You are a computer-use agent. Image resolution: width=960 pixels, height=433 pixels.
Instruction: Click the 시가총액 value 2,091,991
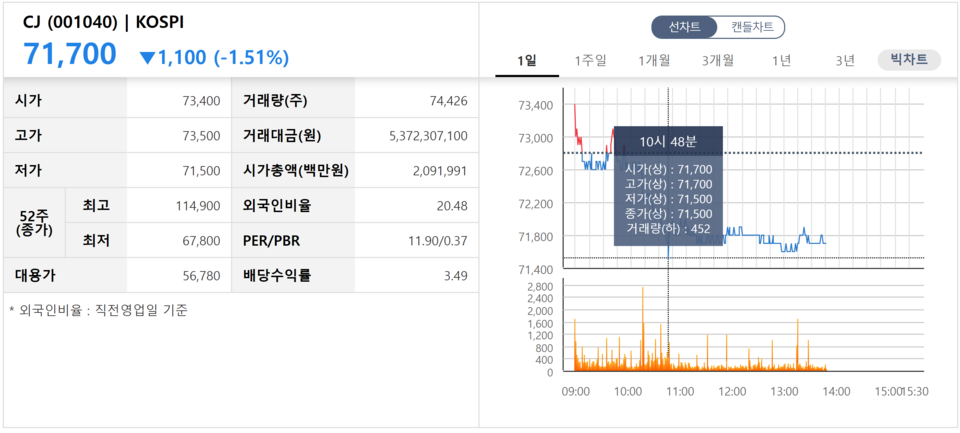point(440,171)
